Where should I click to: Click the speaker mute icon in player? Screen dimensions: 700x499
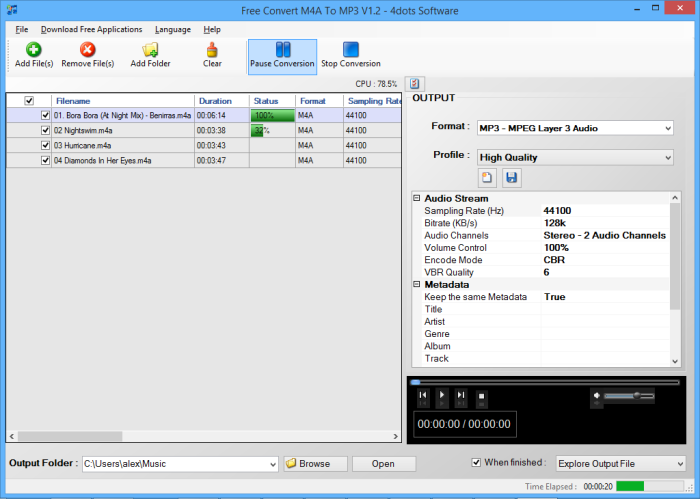(x=596, y=395)
